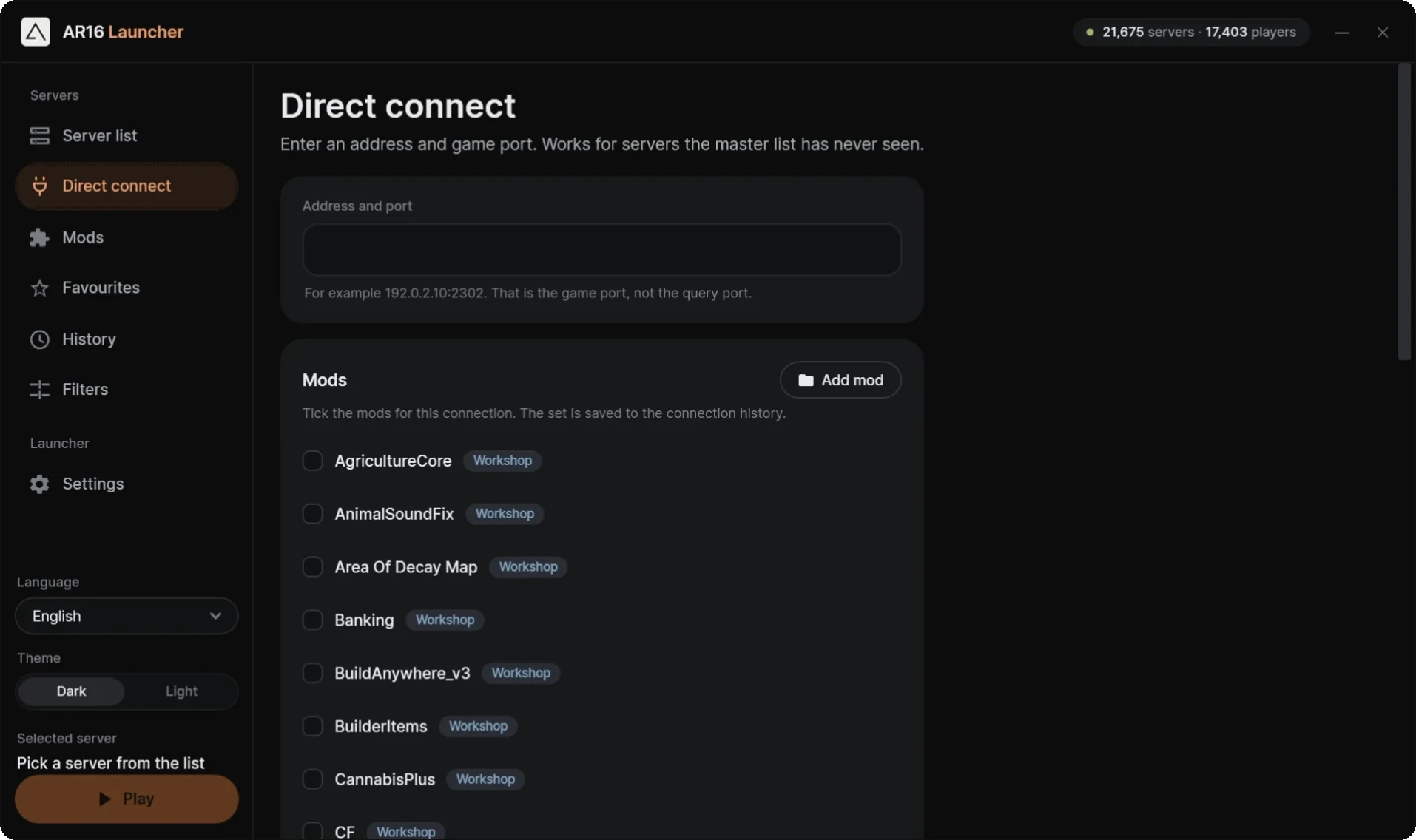Click the Settings gear icon

[39, 484]
